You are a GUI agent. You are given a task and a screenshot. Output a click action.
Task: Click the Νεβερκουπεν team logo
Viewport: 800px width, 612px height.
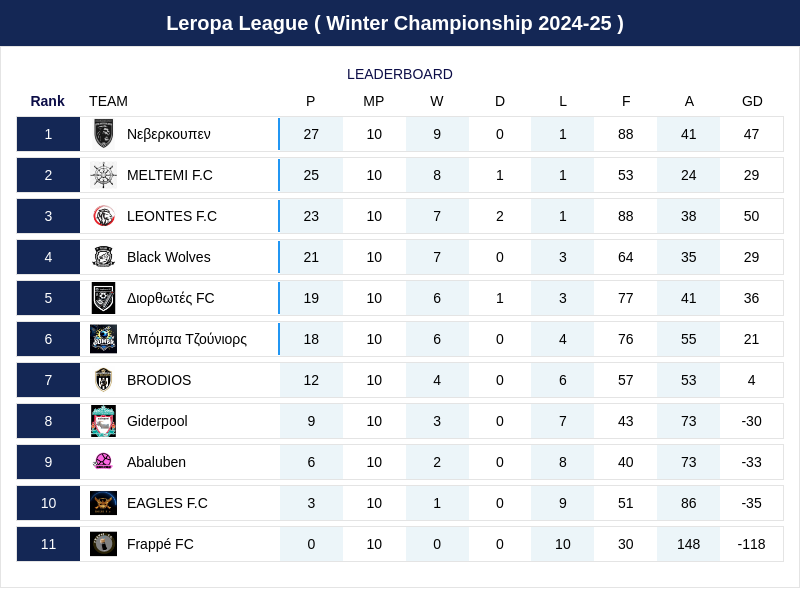click(x=103, y=134)
